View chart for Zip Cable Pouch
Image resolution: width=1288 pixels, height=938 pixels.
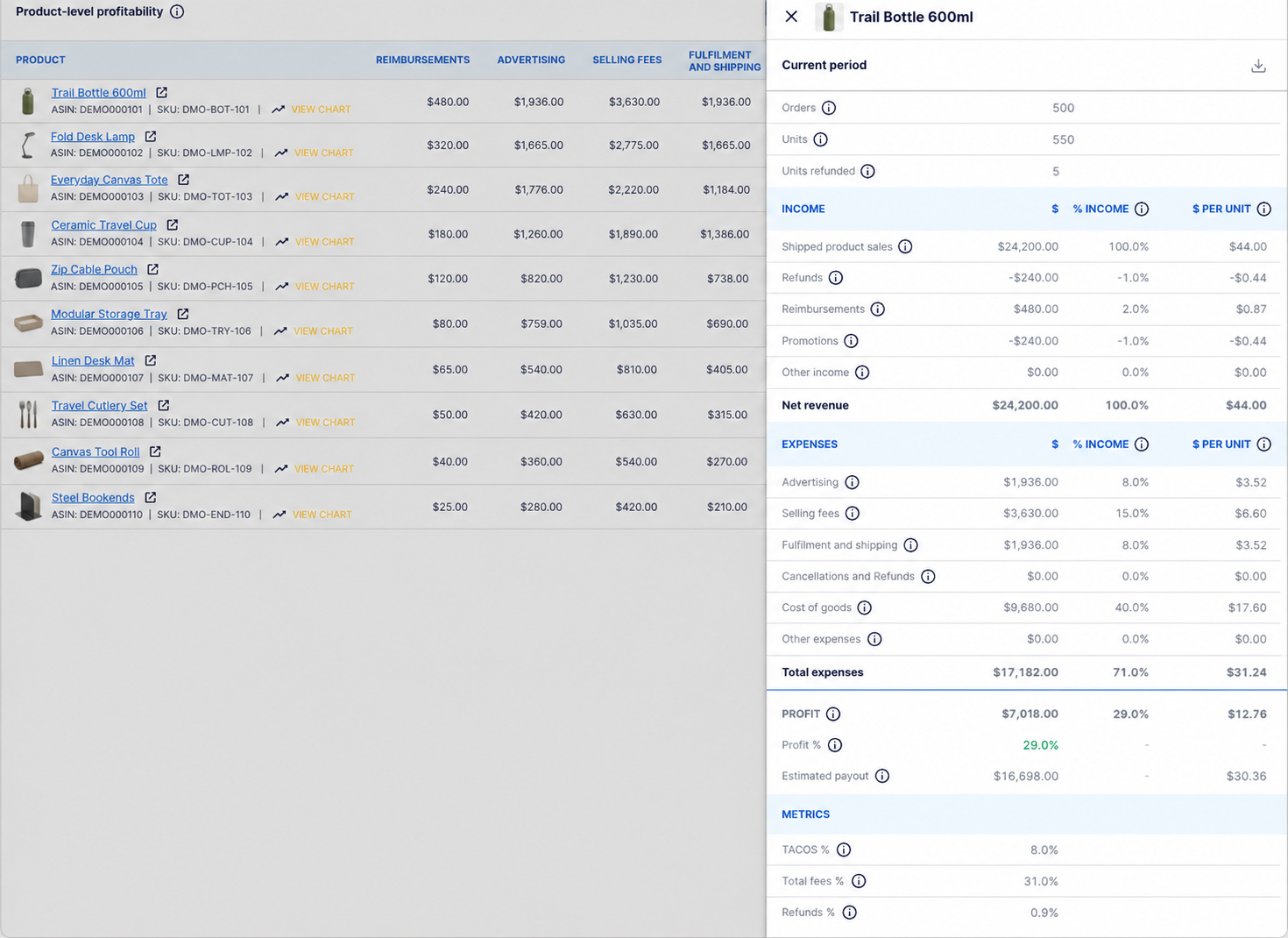315,287
